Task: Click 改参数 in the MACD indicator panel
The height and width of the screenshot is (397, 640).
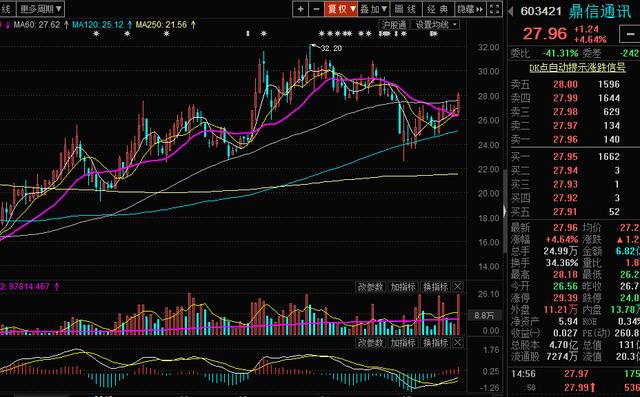Action: (x=370, y=343)
